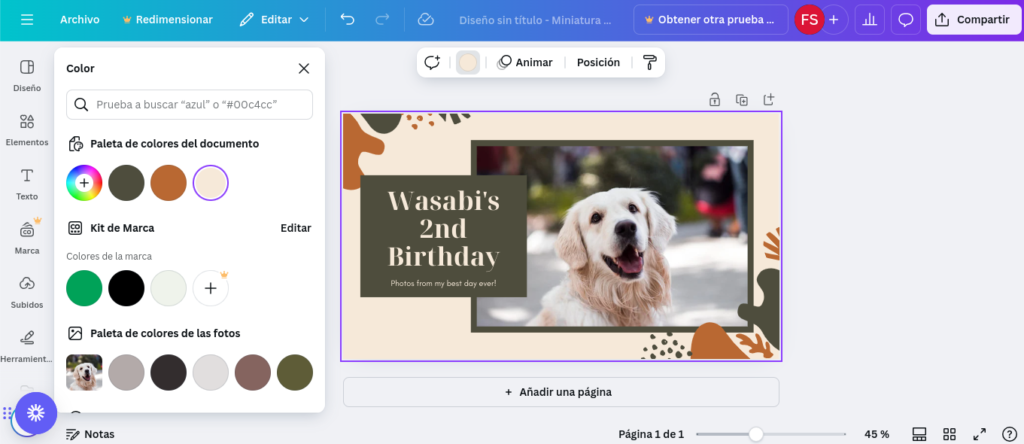Viewport: 1024px width, 444px height.
Task: Add a new brand color
Action: [x=210, y=288]
